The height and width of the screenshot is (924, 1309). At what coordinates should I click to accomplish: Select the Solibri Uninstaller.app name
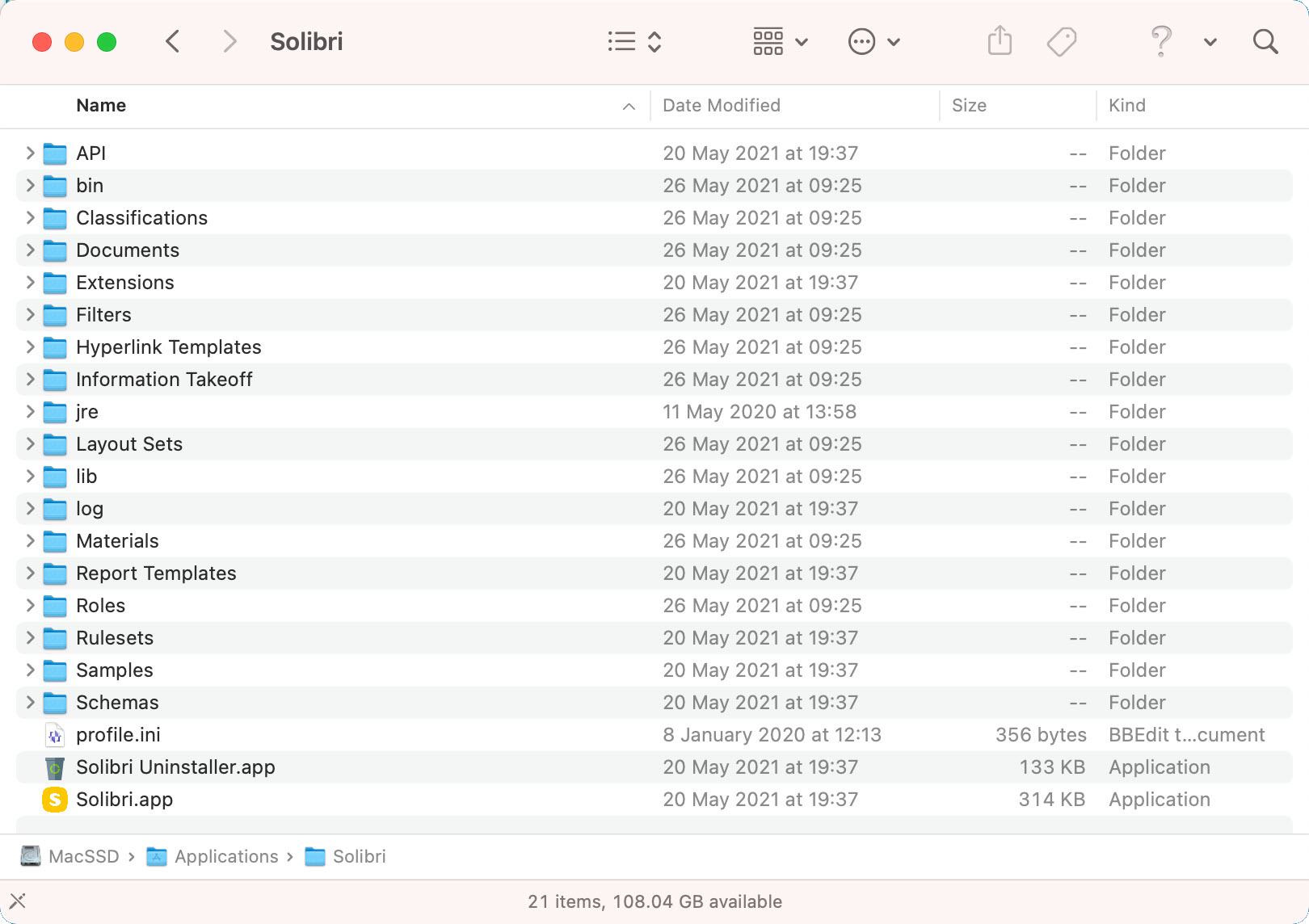[175, 766]
